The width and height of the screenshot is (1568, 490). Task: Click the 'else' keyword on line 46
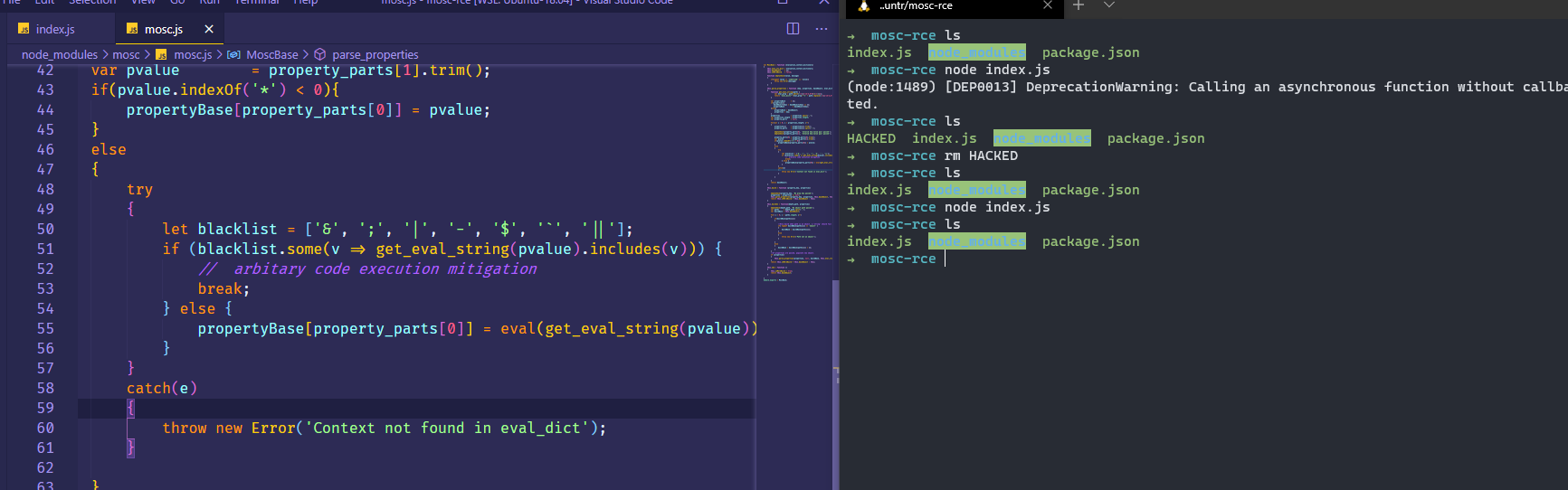[x=109, y=149]
